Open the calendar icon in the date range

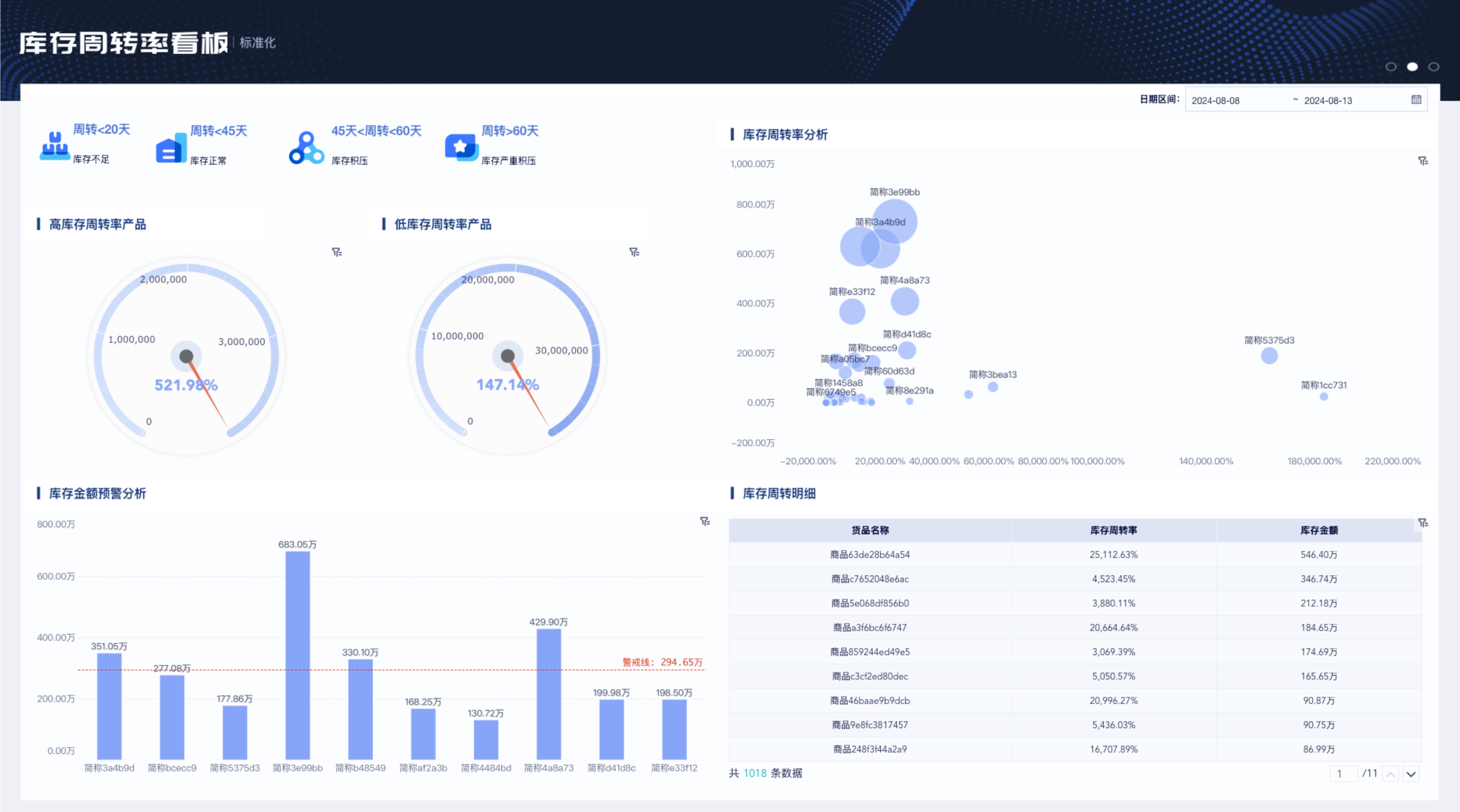pyautogui.click(x=1416, y=100)
